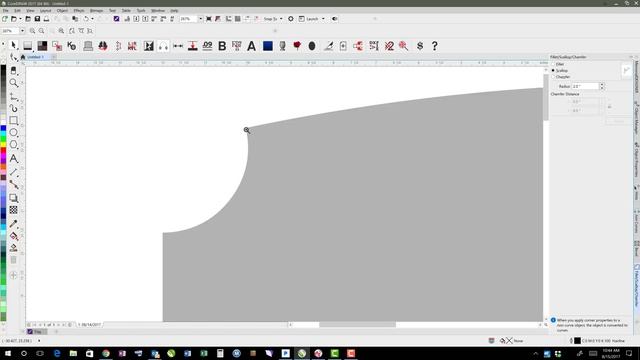Select the Interactive Fill tool

tap(13, 236)
